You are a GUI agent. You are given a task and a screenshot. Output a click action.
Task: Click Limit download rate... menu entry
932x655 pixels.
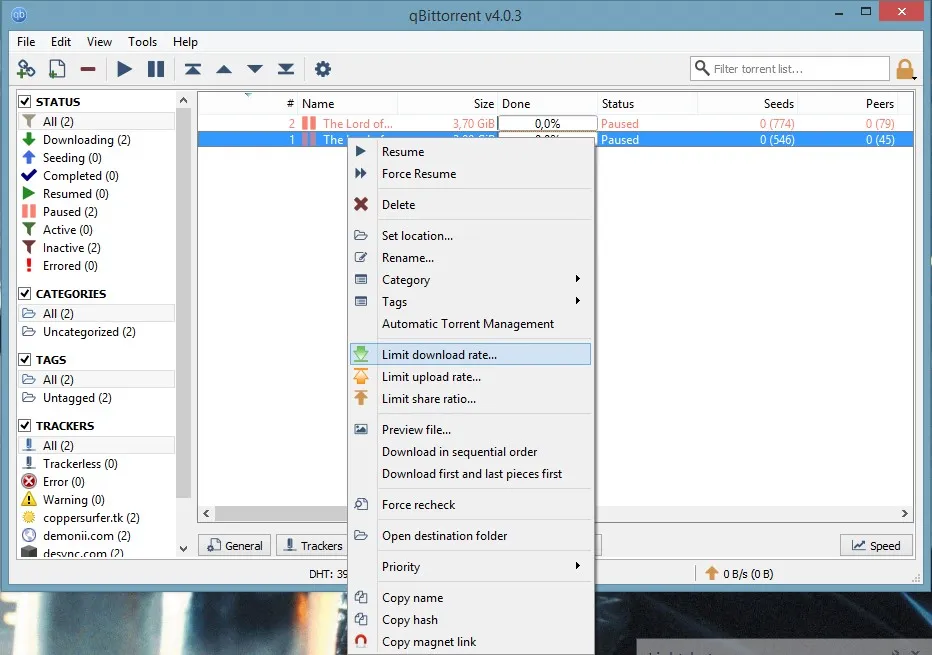click(471, 354)
